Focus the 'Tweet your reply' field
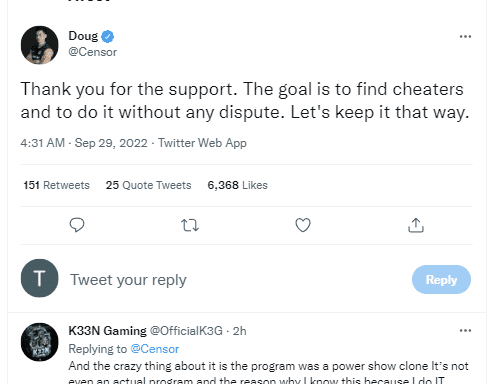This screenshot has width=502, height=384. coord(233,279)
